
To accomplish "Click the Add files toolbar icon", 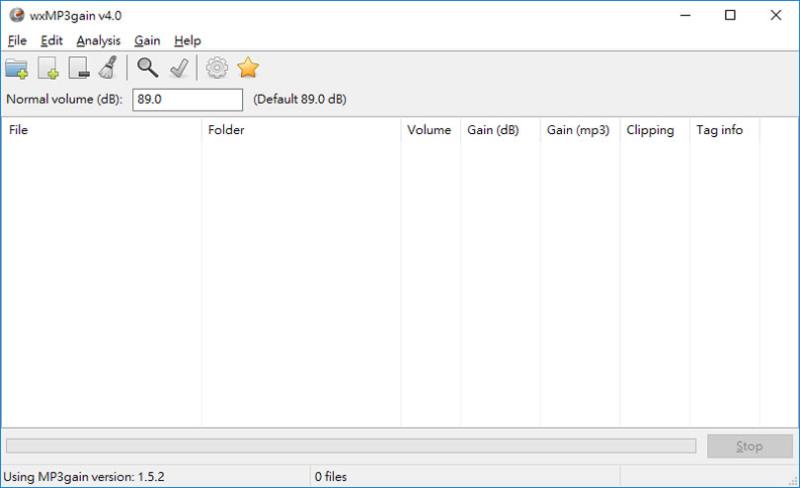I will [48, 68].
